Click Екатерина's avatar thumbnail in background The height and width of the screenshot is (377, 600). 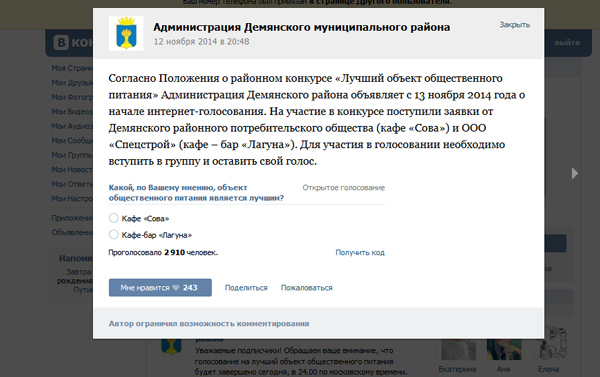[458, 349]
